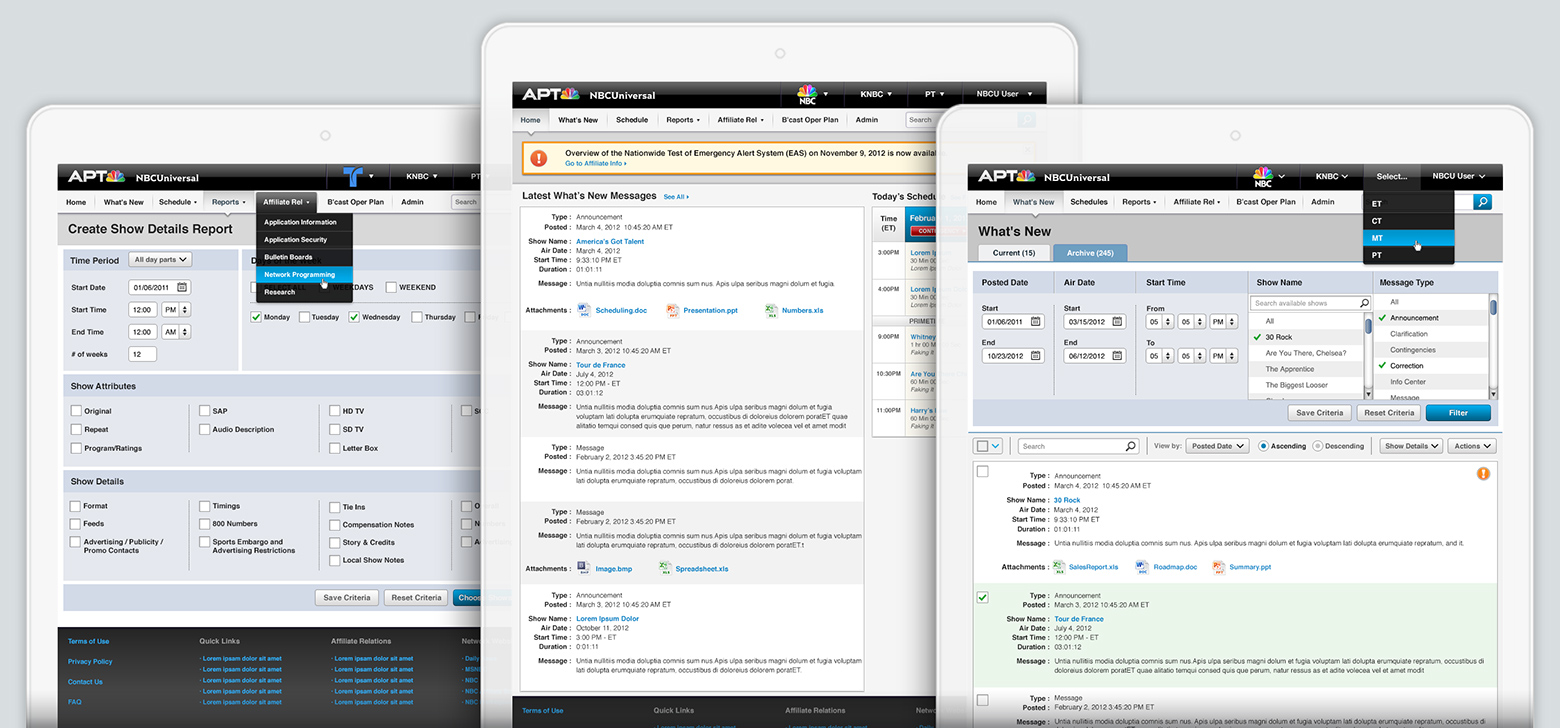Select the Descending radio button
1560x728 pixels.
coord(1318,446)
